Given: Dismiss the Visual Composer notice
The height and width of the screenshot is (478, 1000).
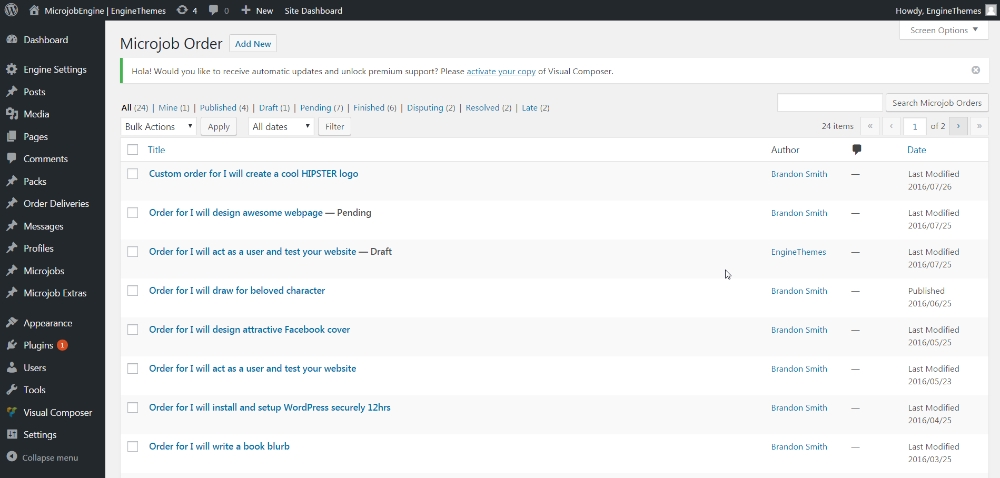Looking at the screenshot, I should pyautogui.click(x=975, y=71).
